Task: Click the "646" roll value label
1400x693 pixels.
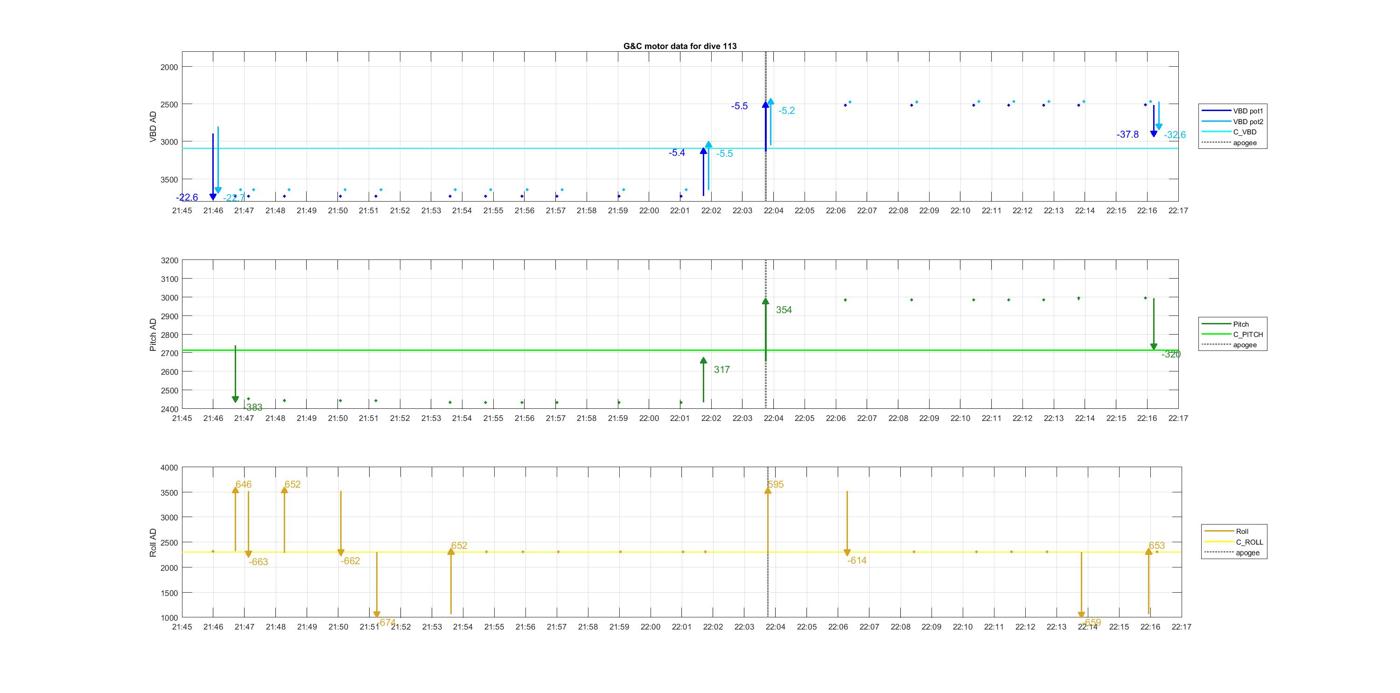Action: coord(243,485)
